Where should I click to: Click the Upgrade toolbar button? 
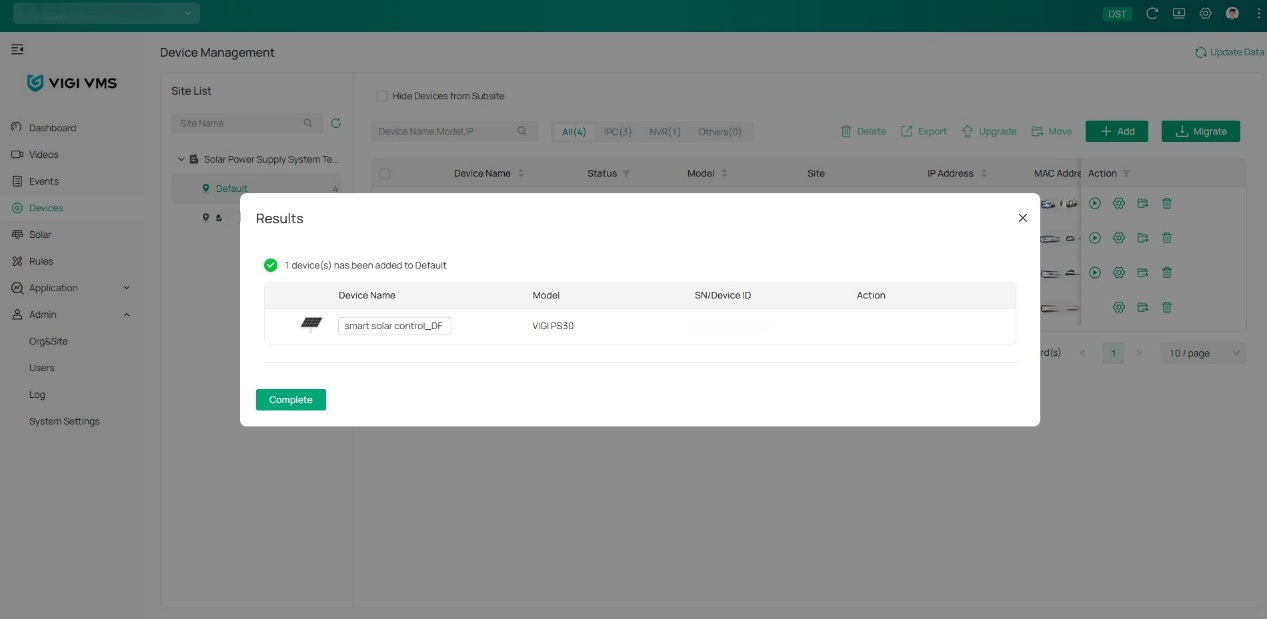(x=989, y=131)
